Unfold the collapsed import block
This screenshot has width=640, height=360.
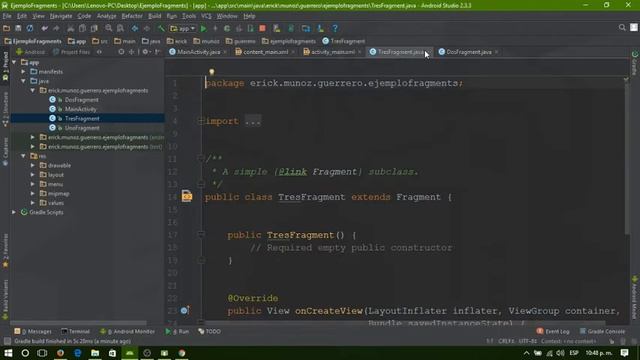tap(200, 121)
